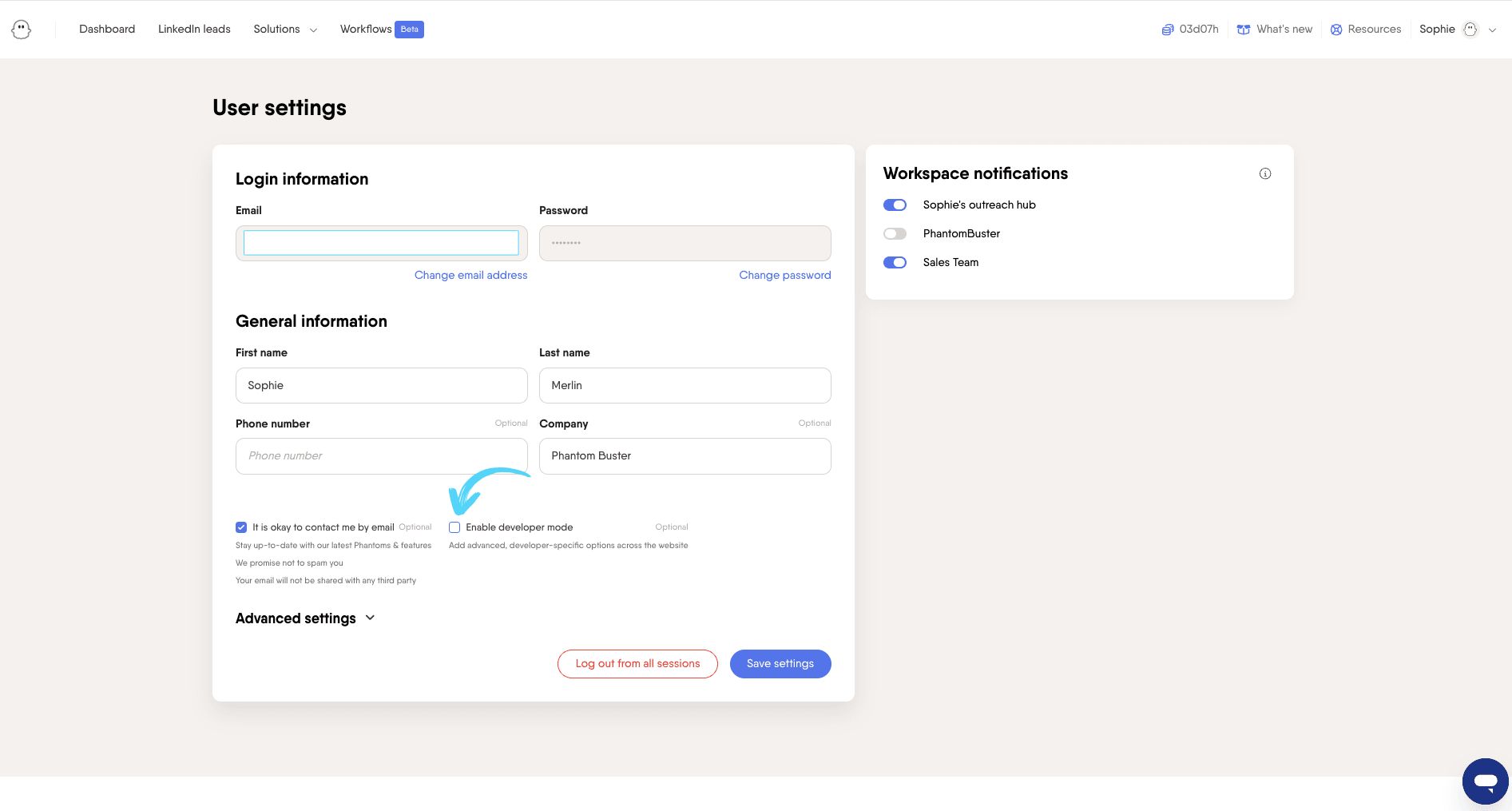
Task: Click the PhantomBuster ghost logo
Action: pos(22,30)
